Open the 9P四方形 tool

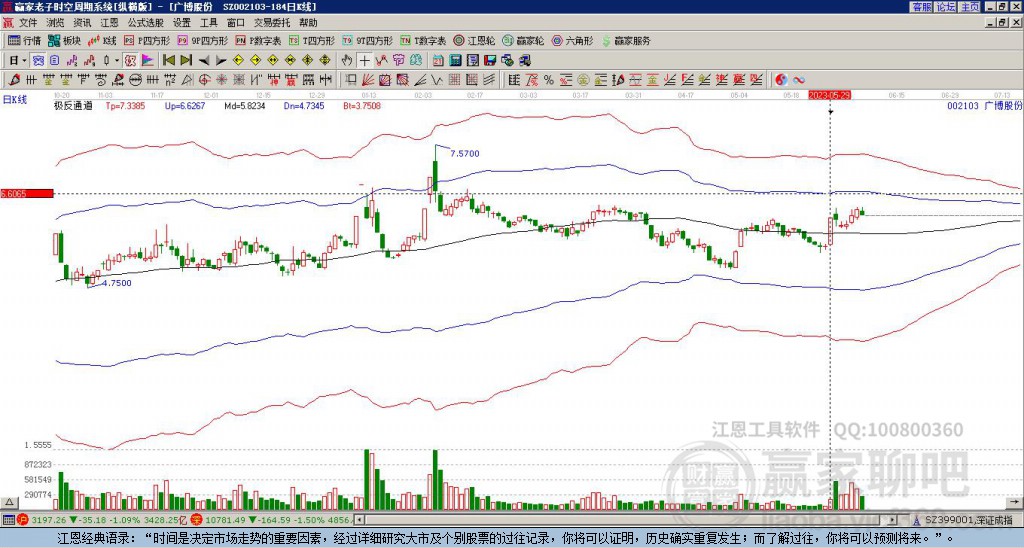(202, 40)
